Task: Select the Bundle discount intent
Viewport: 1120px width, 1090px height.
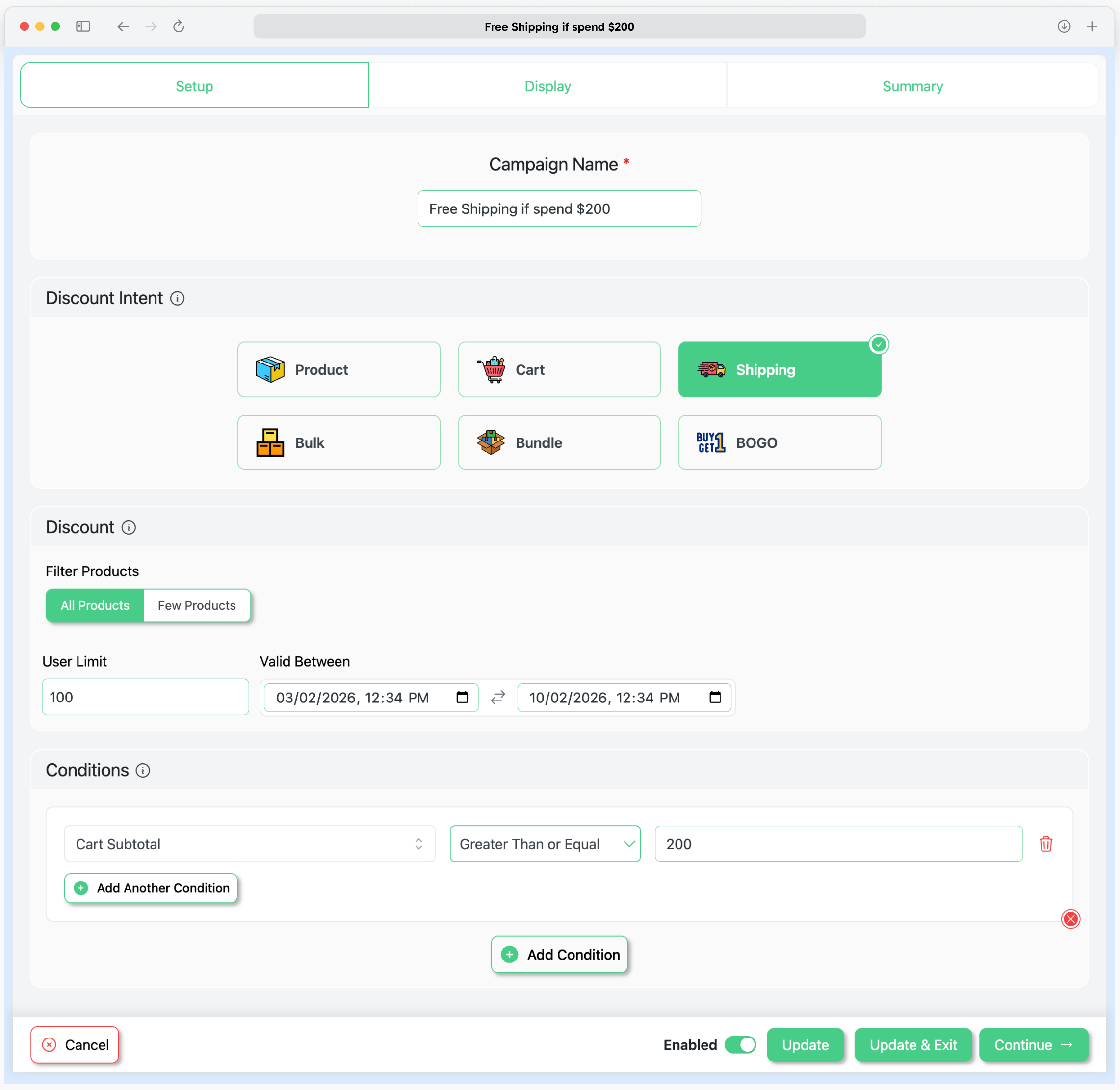Action: (x=559, y=442)
